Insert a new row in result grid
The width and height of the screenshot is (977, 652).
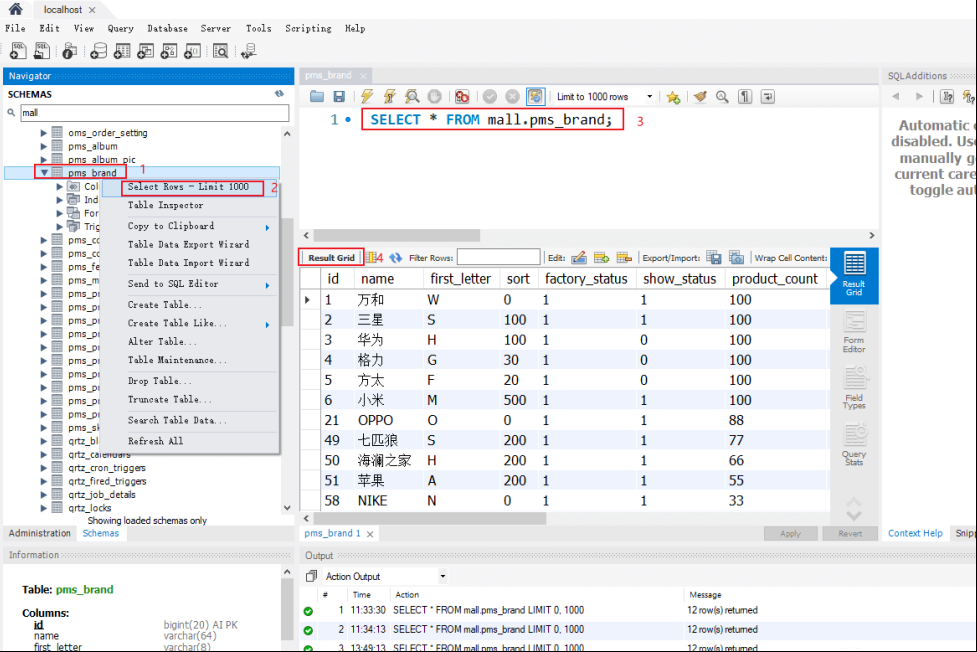[601, 257]
